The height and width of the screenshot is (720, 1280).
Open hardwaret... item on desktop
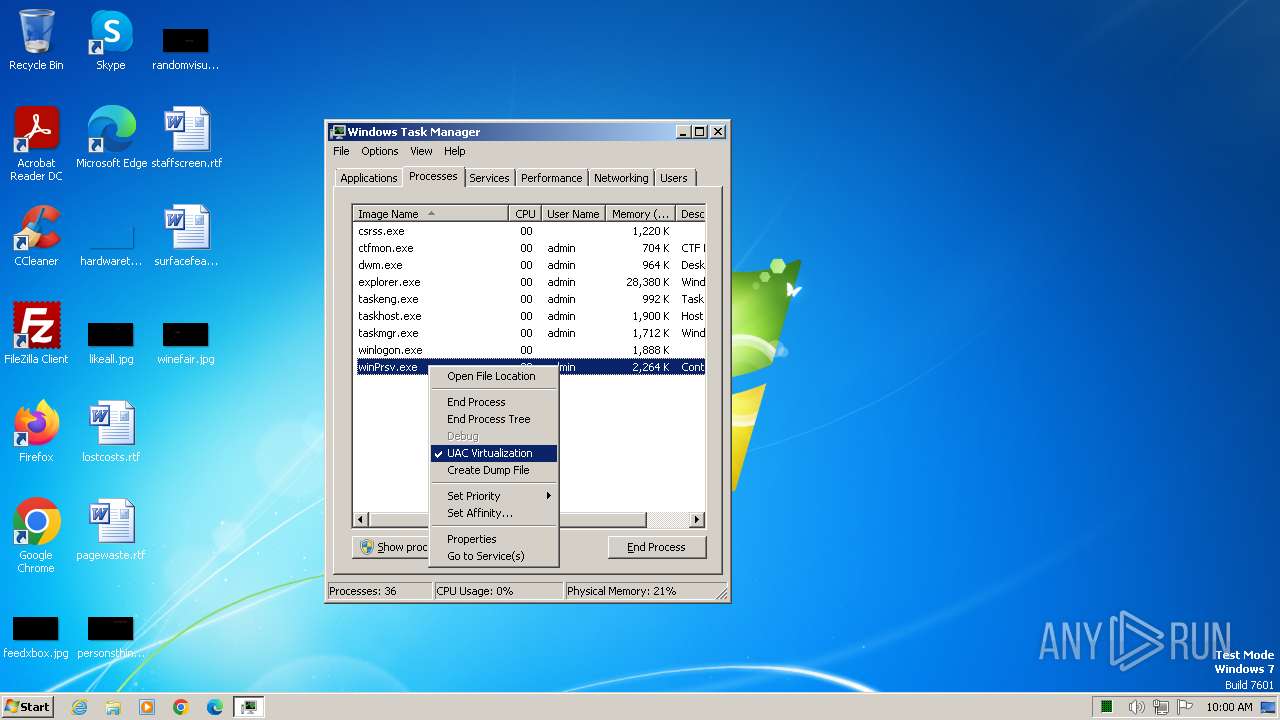[111, 244]
